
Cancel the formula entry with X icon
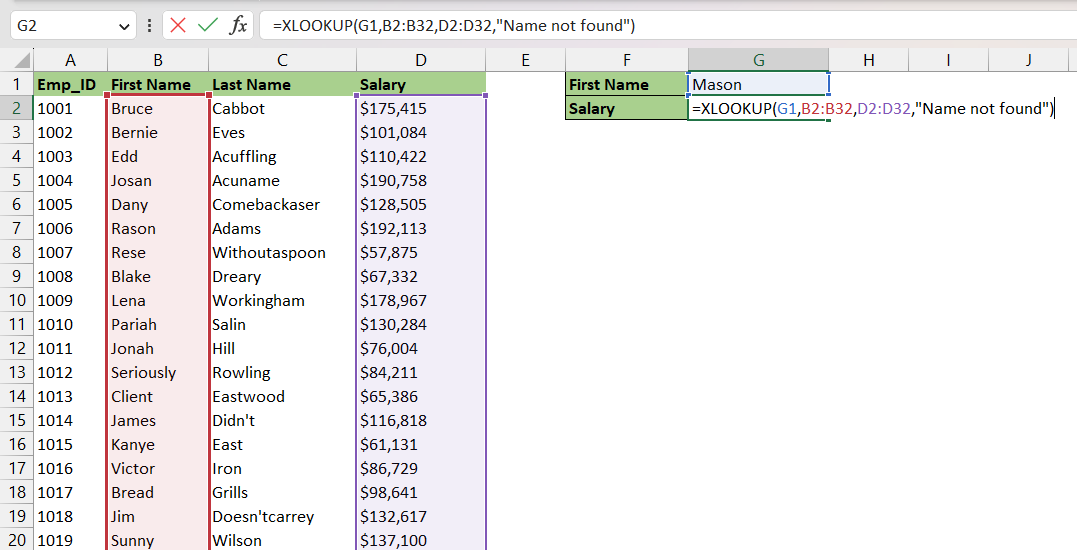178,26
